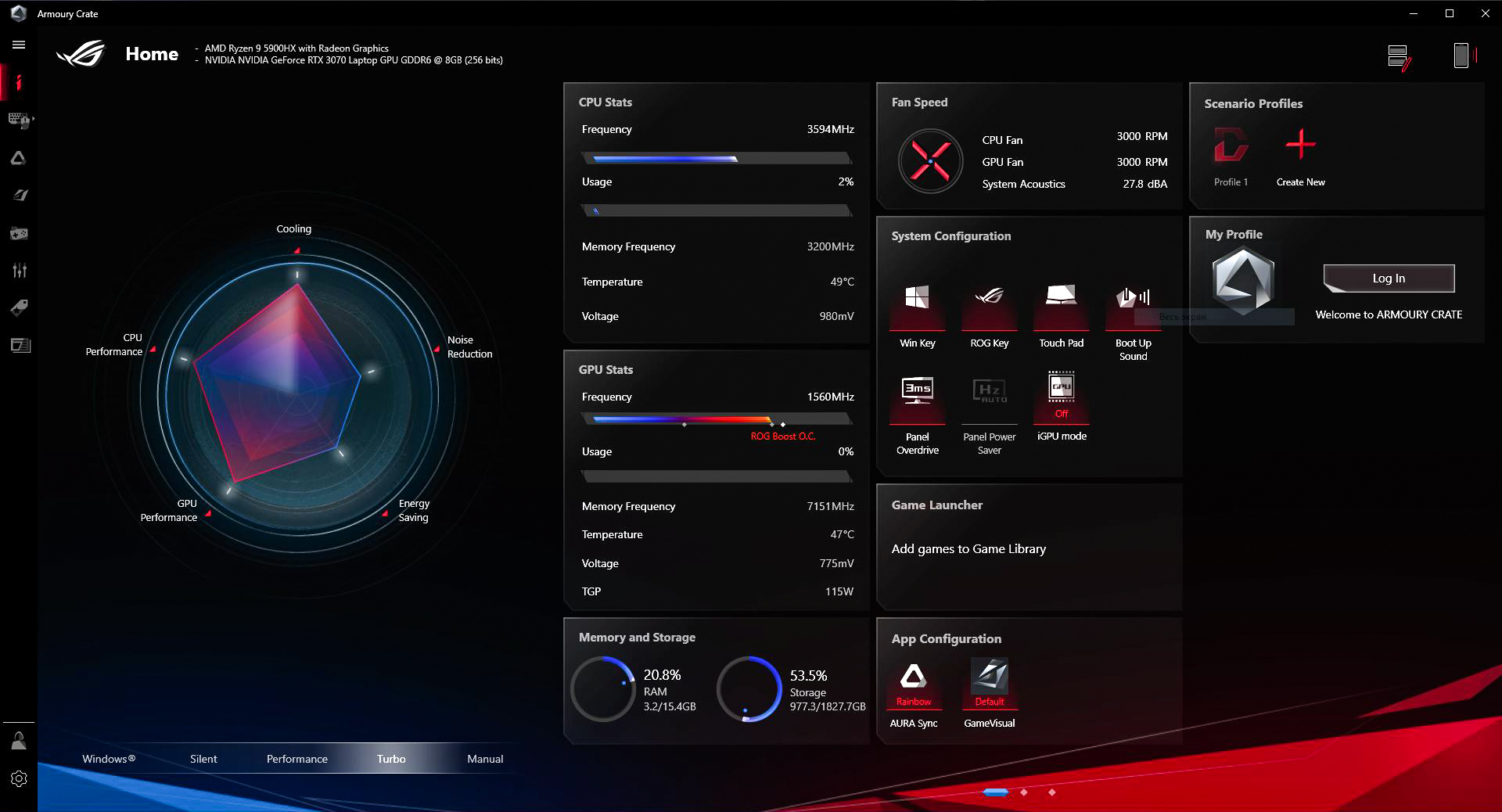The image size is (1502, 812).
Task: Click the Energy Saving radar label
Action: (414, 510)
